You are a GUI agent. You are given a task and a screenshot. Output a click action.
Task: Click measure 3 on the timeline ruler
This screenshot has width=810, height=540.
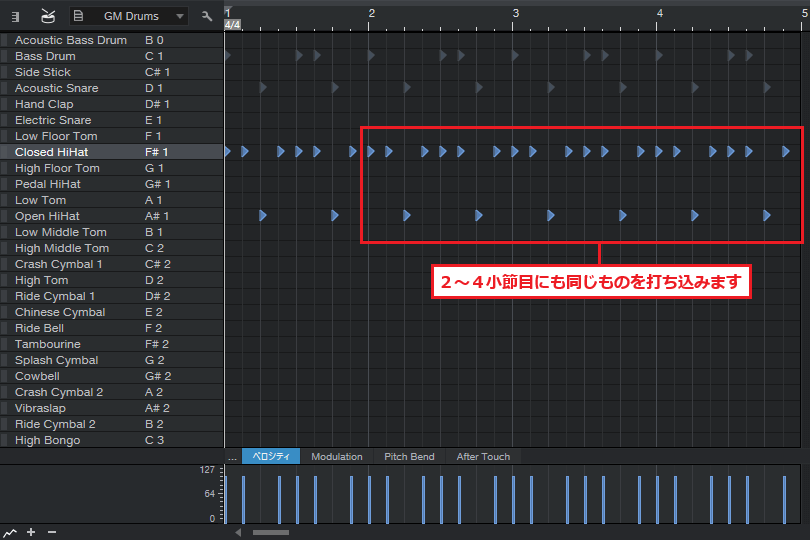(x=516, y=12)
